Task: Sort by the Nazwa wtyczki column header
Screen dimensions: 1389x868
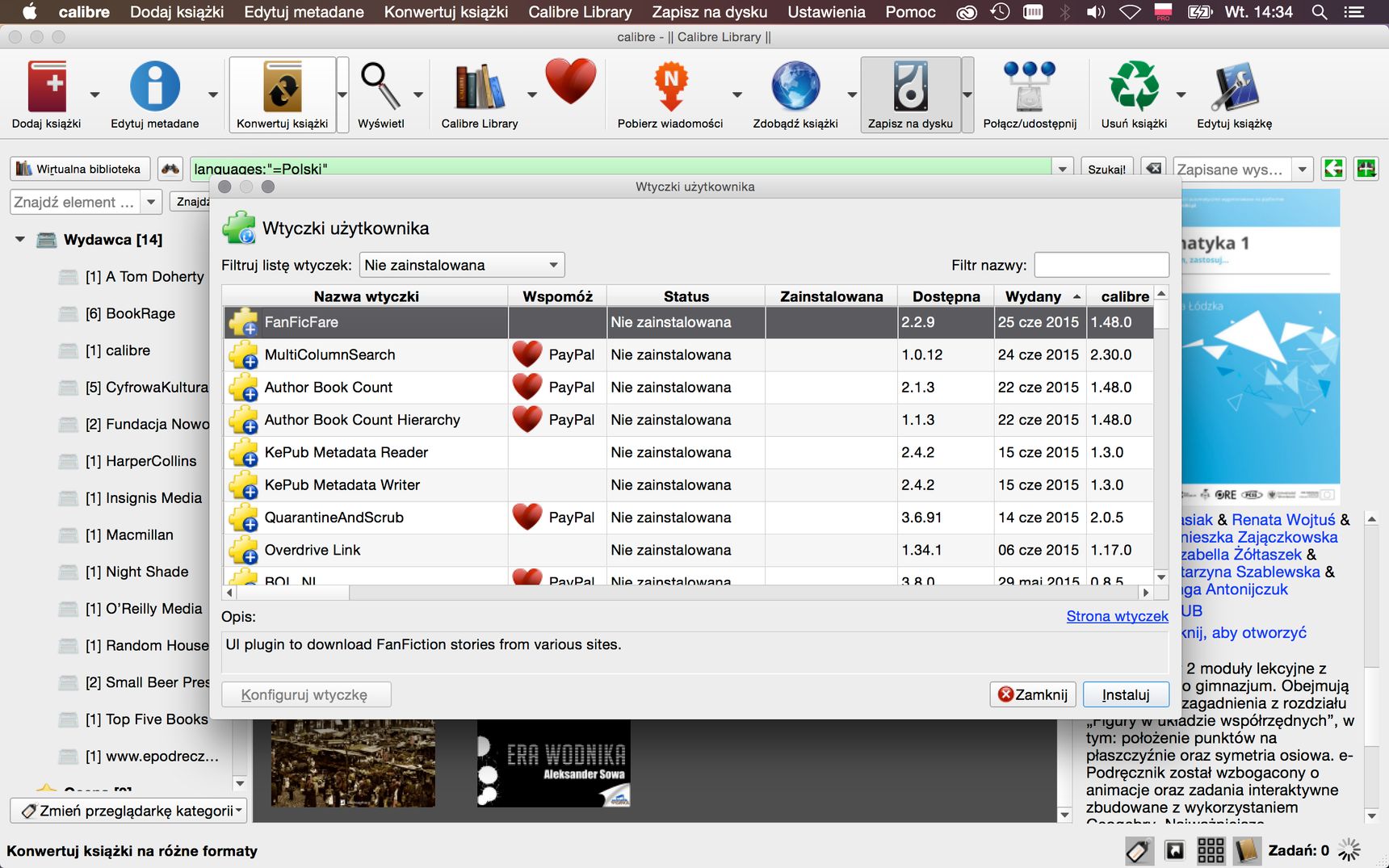Action: 366,296
